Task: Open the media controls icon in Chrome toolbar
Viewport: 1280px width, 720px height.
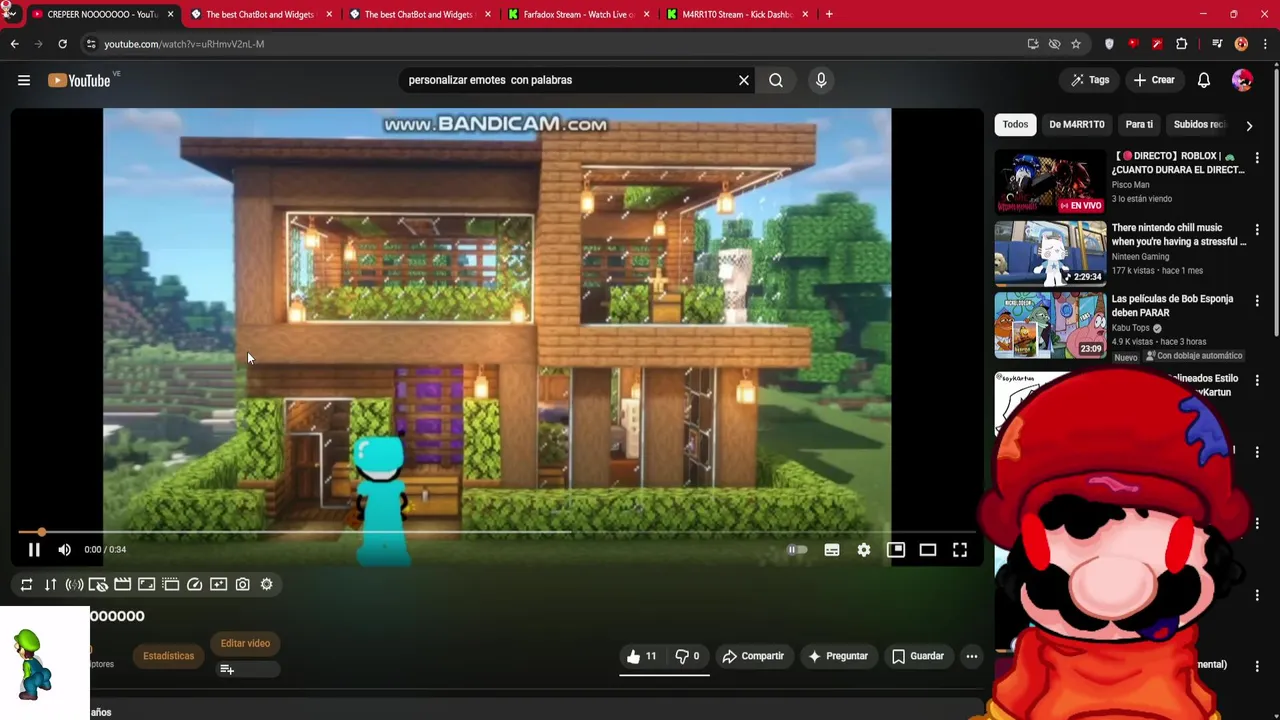Action: 1217,44
